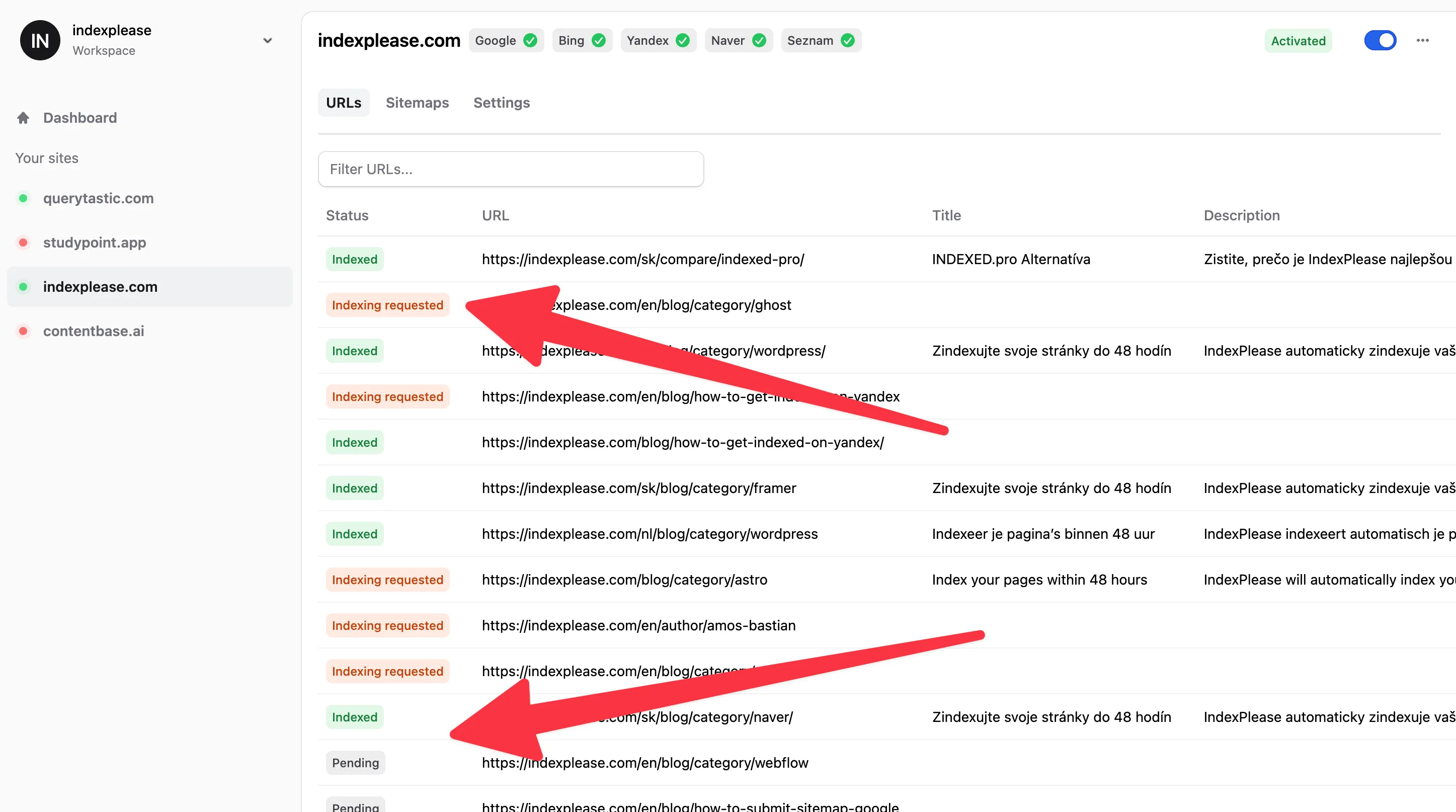The height and width of the screenshot is (812, 1456).
Task: Select the querytastic.com site
Action: click(98, 198)
